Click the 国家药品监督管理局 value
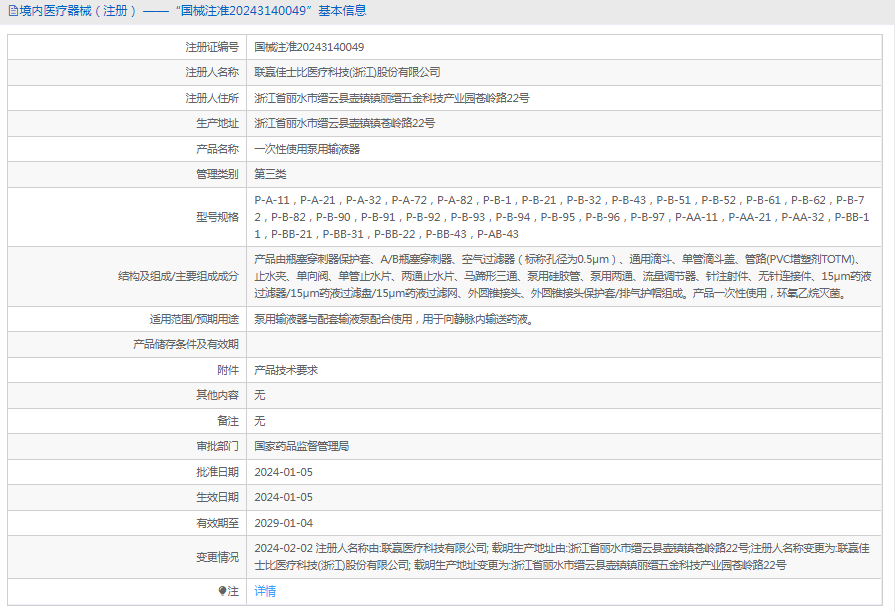Screen dimensions: 895x612 point(301,446)
